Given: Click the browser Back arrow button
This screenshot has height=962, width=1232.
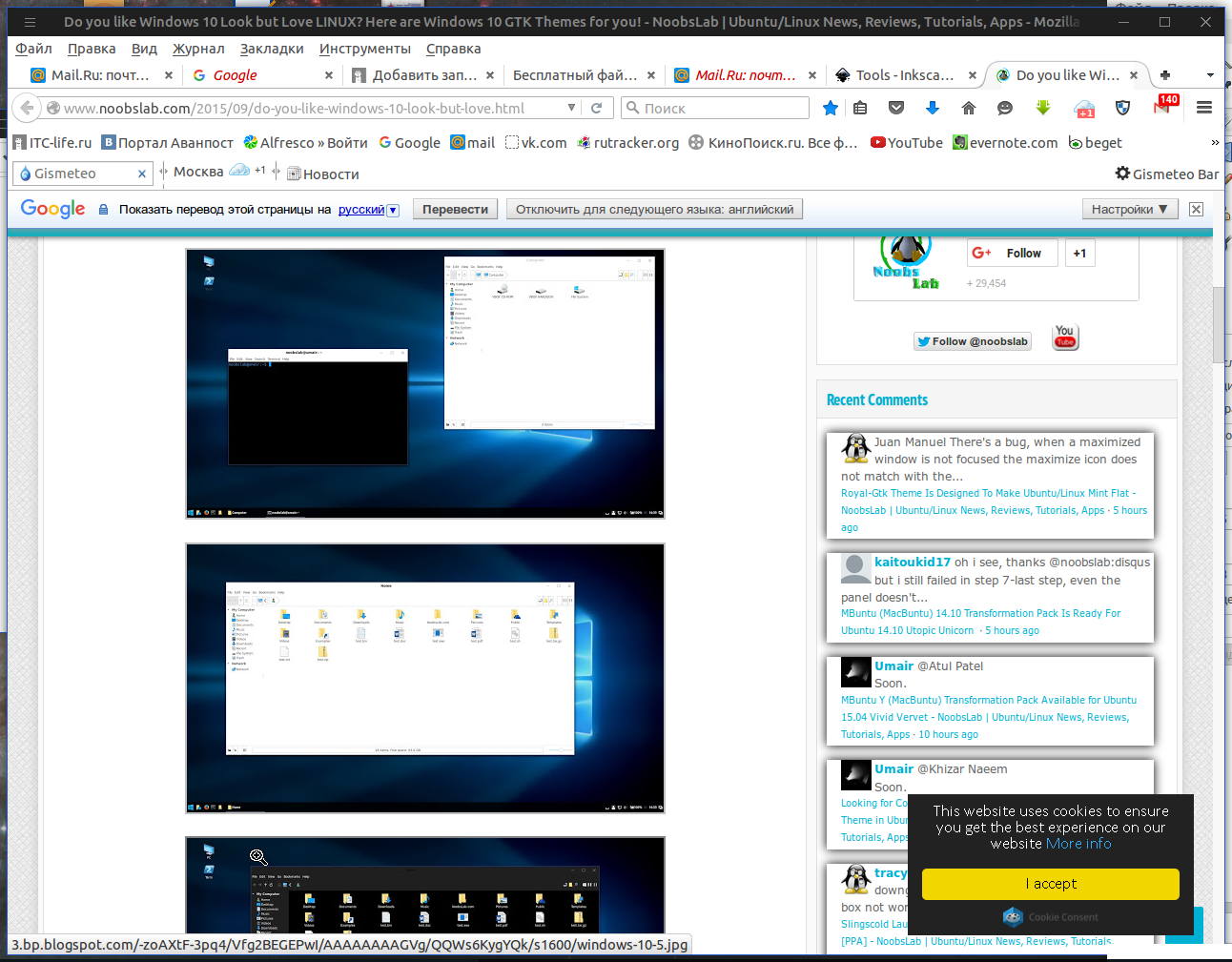Looking at the screenshot, I should pyautogui.click(x=27, y=108).
